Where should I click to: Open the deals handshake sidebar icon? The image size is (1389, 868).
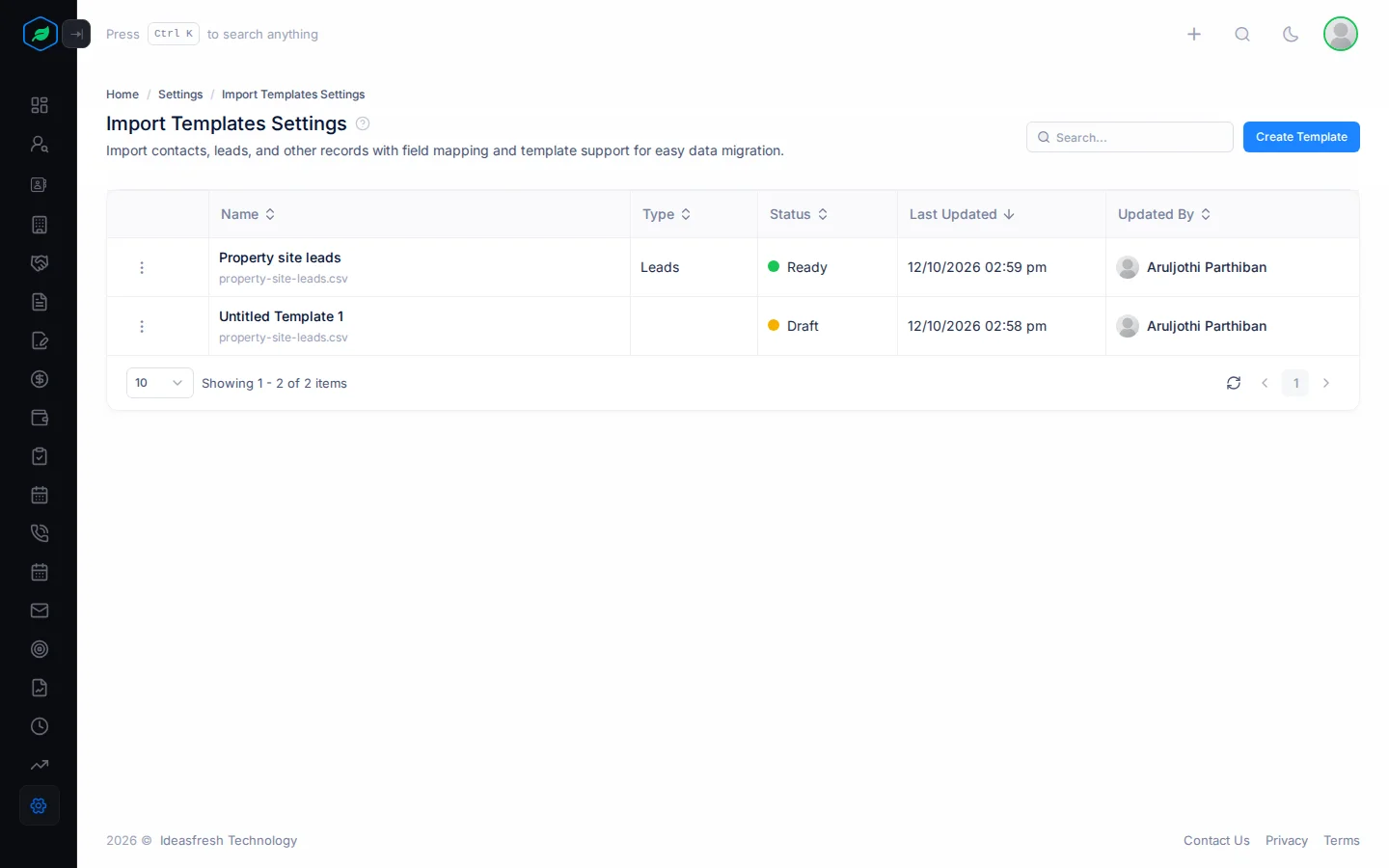pos(40,263)
